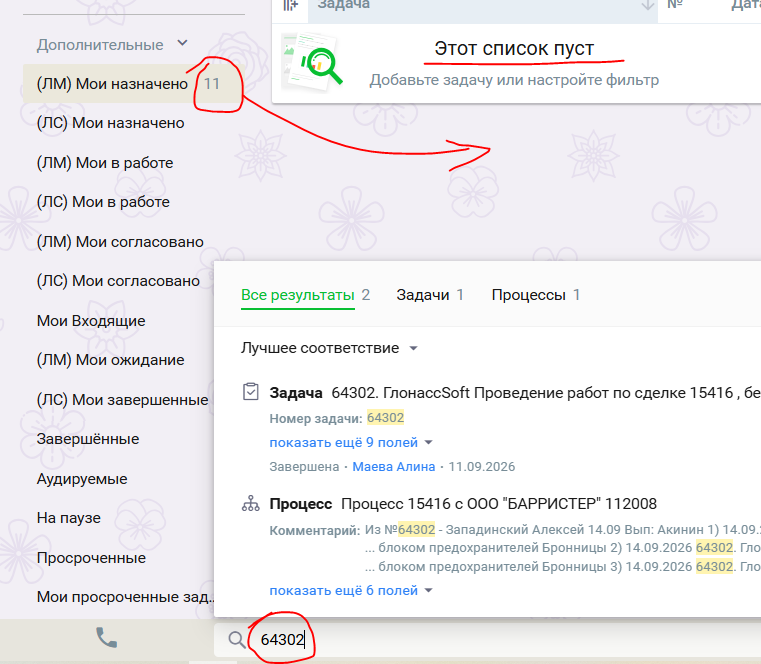Open (ЛС) Мои согласовано list
The width and height of the screenshot is (761, 664).
tap(118, 281)
